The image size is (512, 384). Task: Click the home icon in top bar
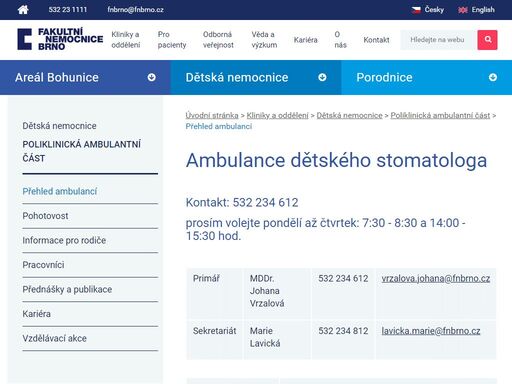(23, 10)
